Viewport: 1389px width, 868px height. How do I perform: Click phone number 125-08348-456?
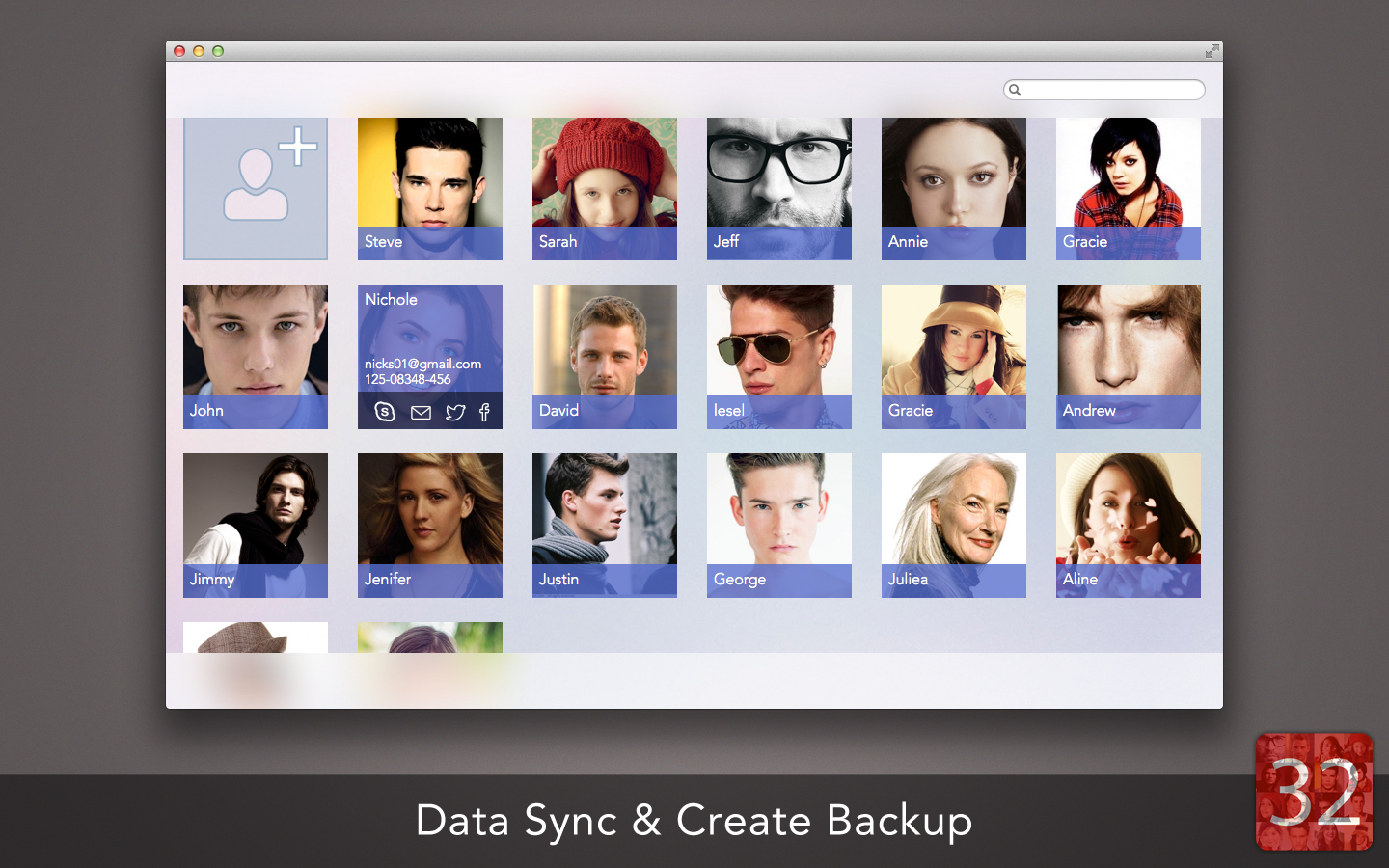[x=407, y=379]
